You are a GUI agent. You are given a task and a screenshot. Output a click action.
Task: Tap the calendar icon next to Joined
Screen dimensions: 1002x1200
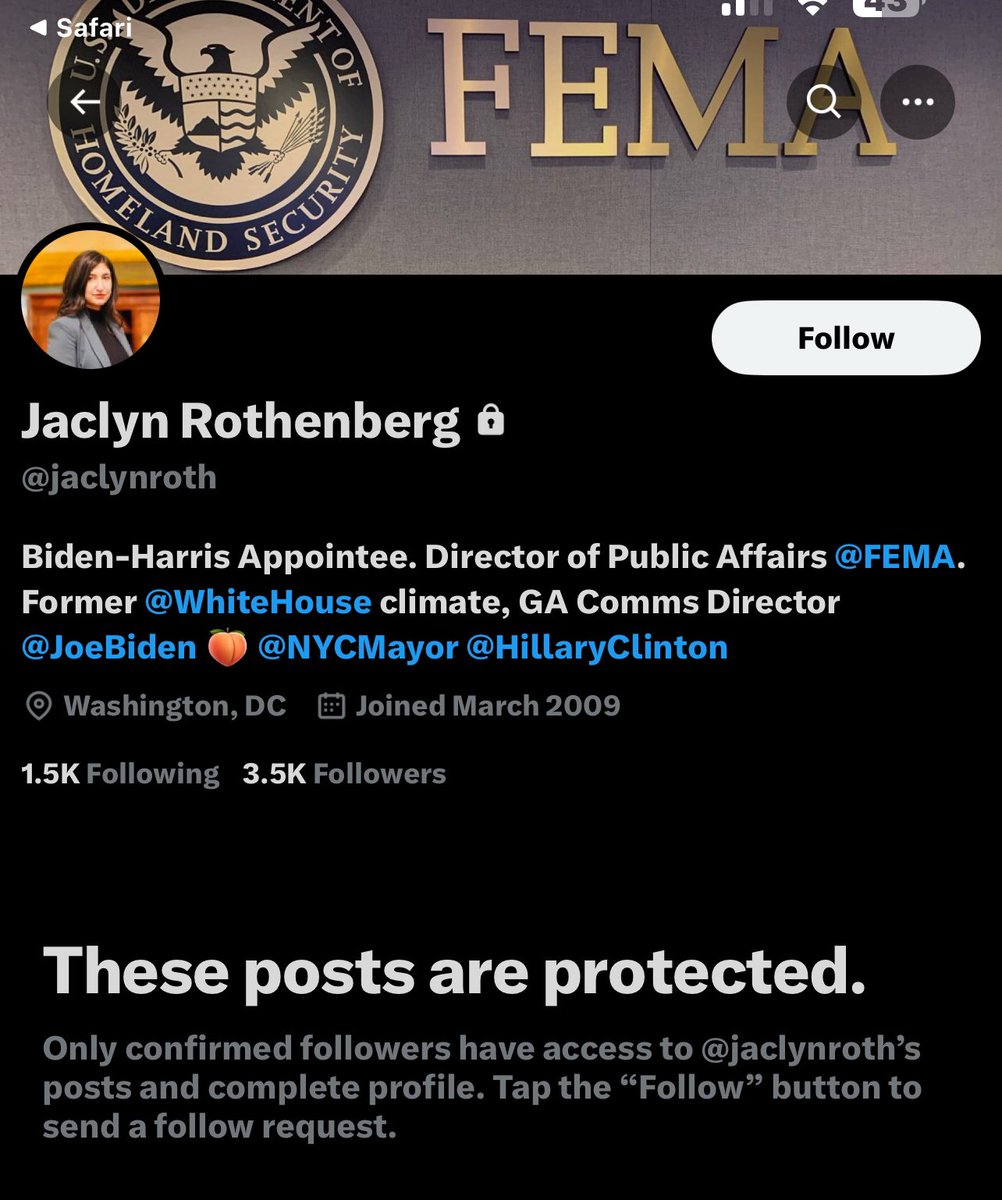(x=331, y=706)
